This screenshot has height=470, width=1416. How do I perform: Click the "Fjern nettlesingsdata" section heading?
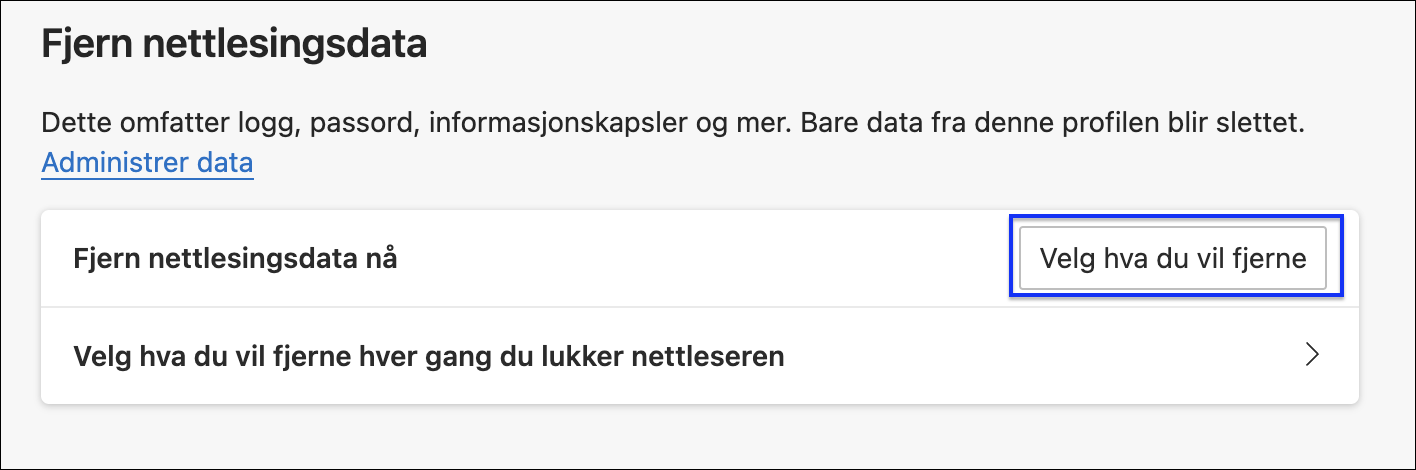pos(234,45)
